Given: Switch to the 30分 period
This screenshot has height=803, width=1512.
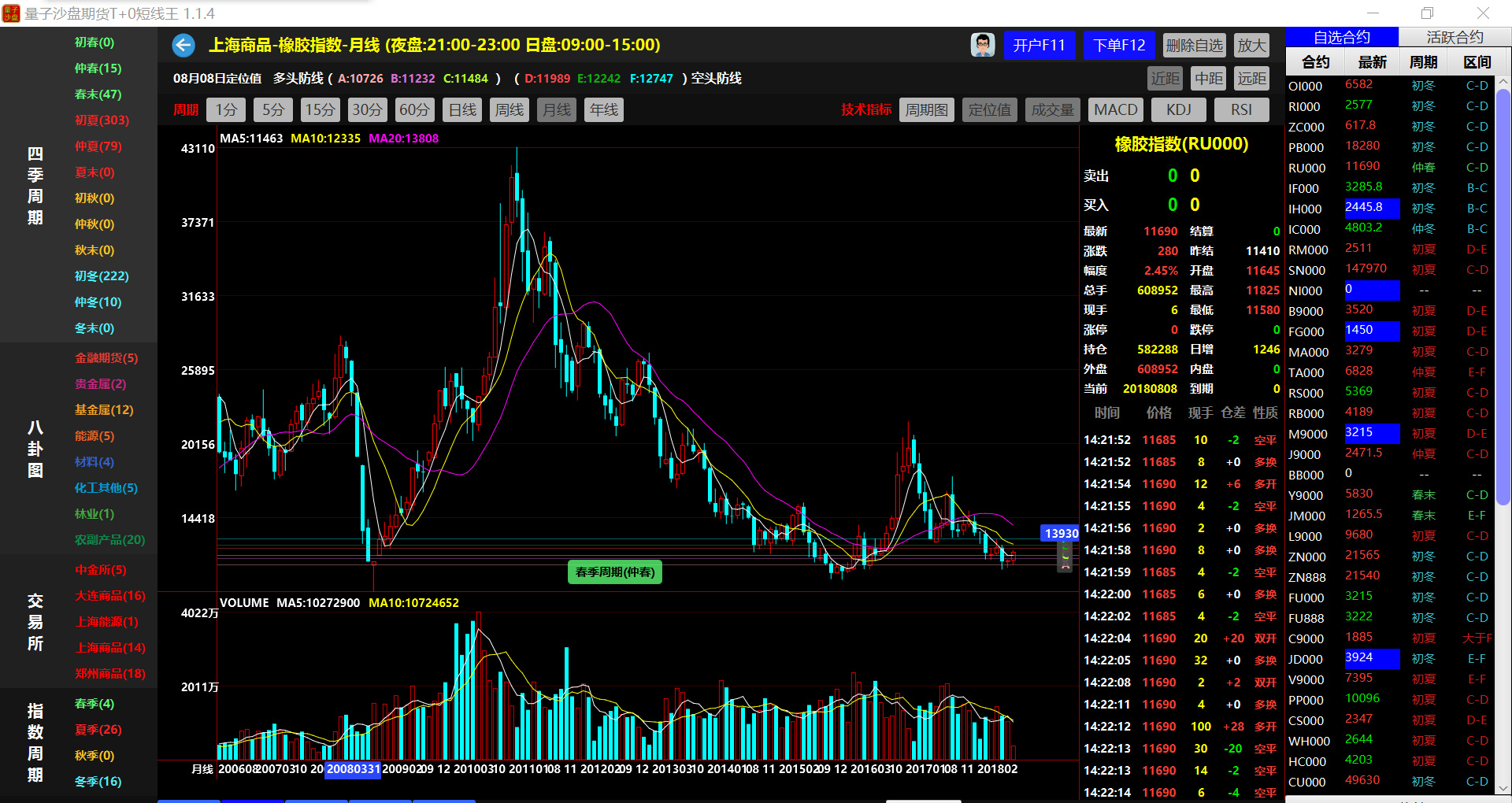Looking at the screenshot, I should 367,109.
